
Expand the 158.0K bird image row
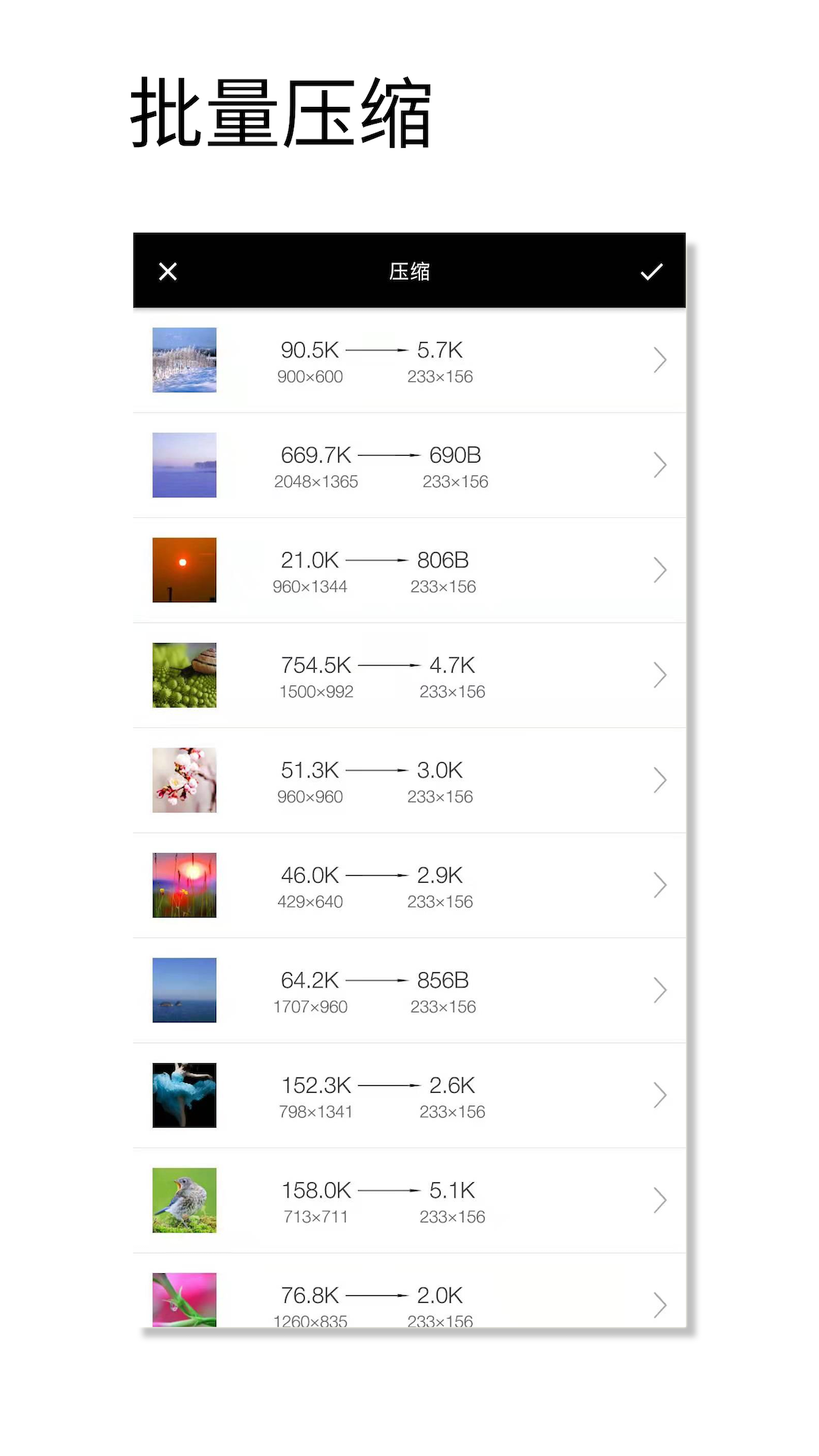pos(660,1200)
